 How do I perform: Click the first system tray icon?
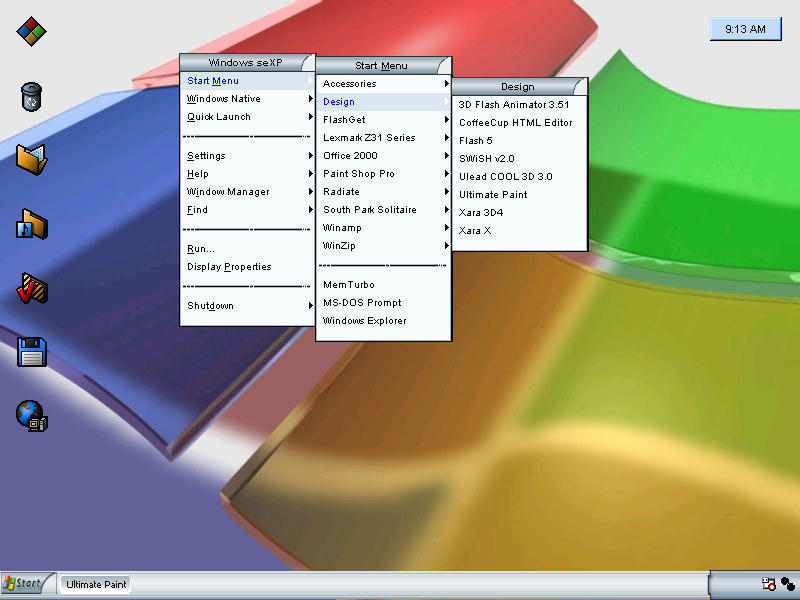tap(768, 584)
